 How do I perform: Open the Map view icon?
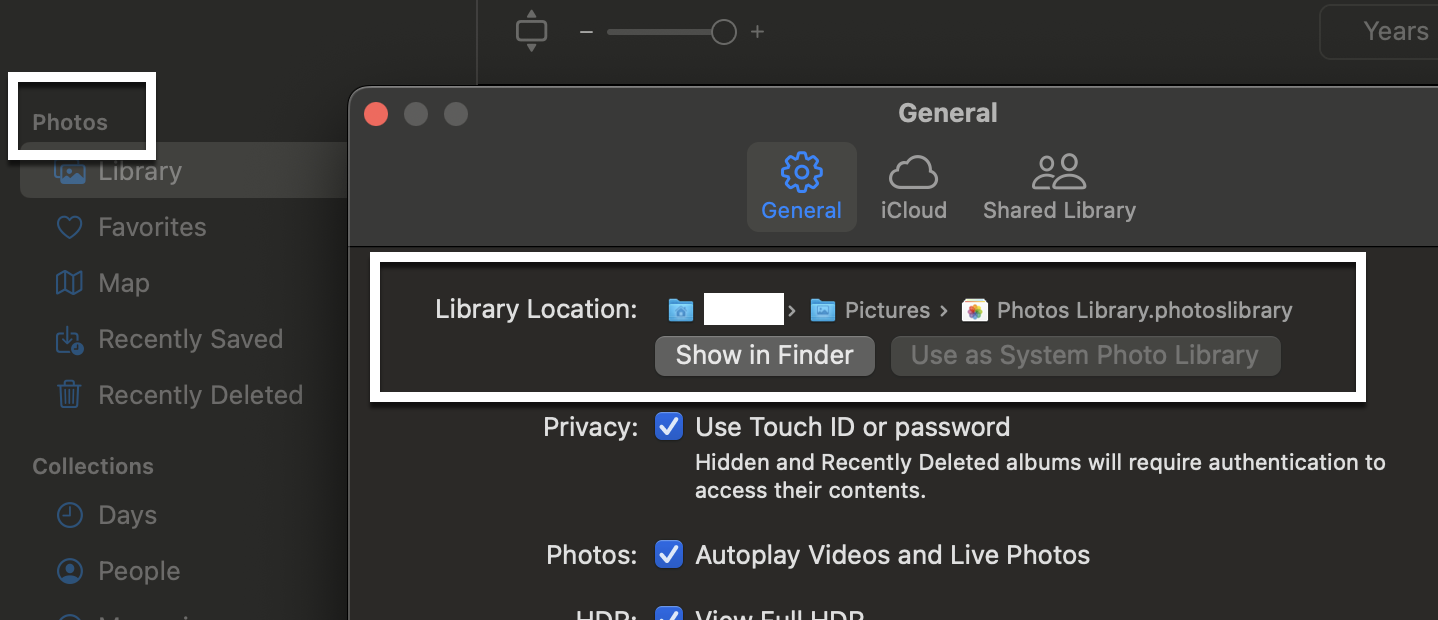[69, 284]
